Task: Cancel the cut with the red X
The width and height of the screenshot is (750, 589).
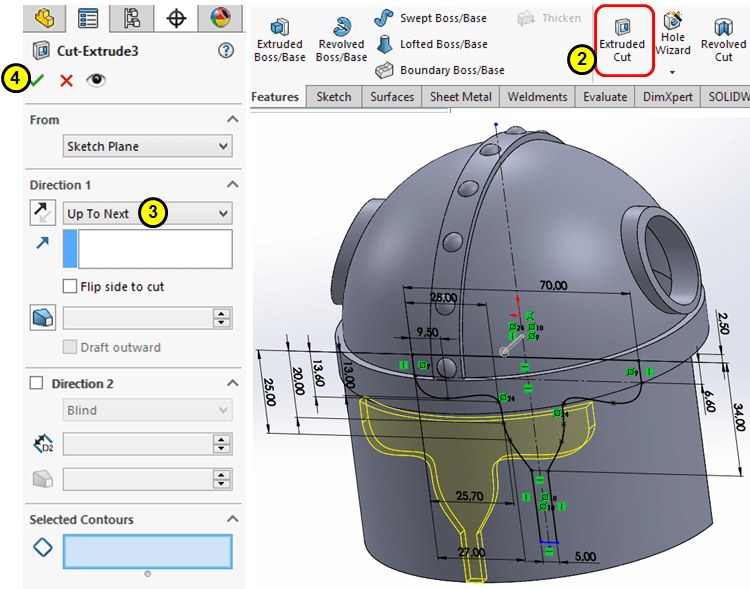Action: coord(66,80)
